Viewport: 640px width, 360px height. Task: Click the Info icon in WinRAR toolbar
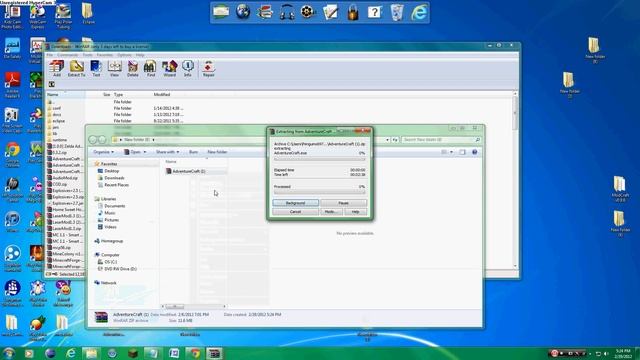pyautogui.click(x=188, y=68)
